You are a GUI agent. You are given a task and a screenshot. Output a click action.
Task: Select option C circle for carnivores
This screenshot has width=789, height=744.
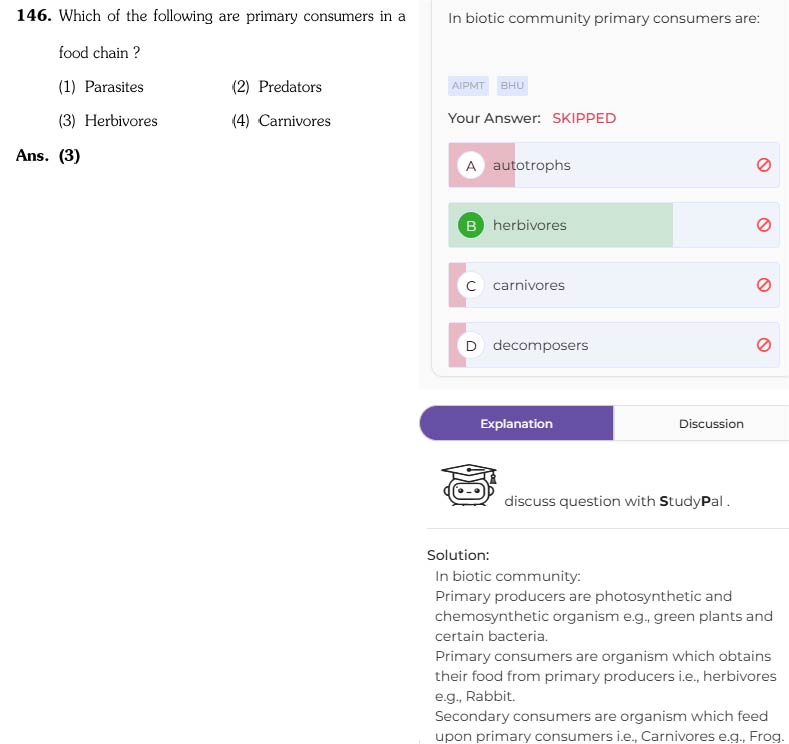470,285
